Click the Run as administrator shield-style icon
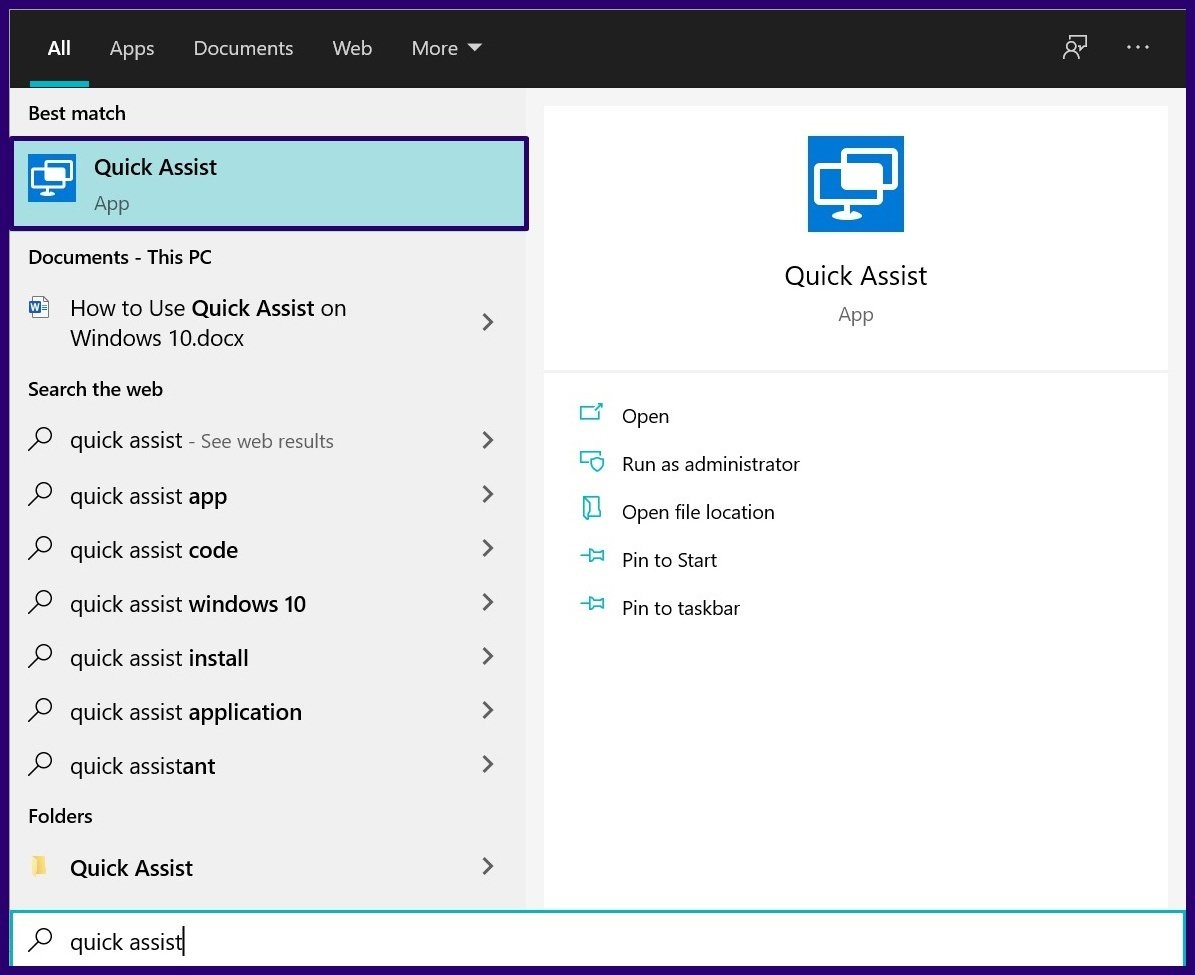The width and height of the screenshot is (1195, 975). (592, 462)
